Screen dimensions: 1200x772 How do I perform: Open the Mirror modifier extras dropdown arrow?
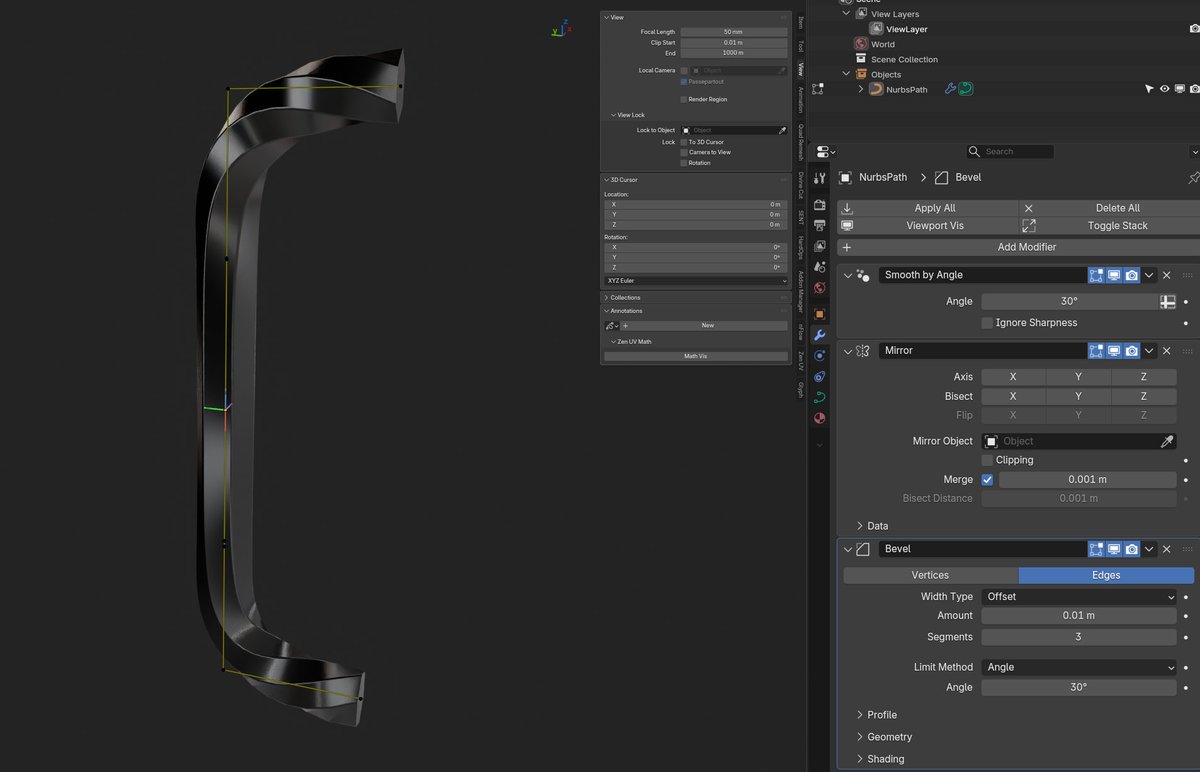pyautogui.click(x=1149, y=351)
